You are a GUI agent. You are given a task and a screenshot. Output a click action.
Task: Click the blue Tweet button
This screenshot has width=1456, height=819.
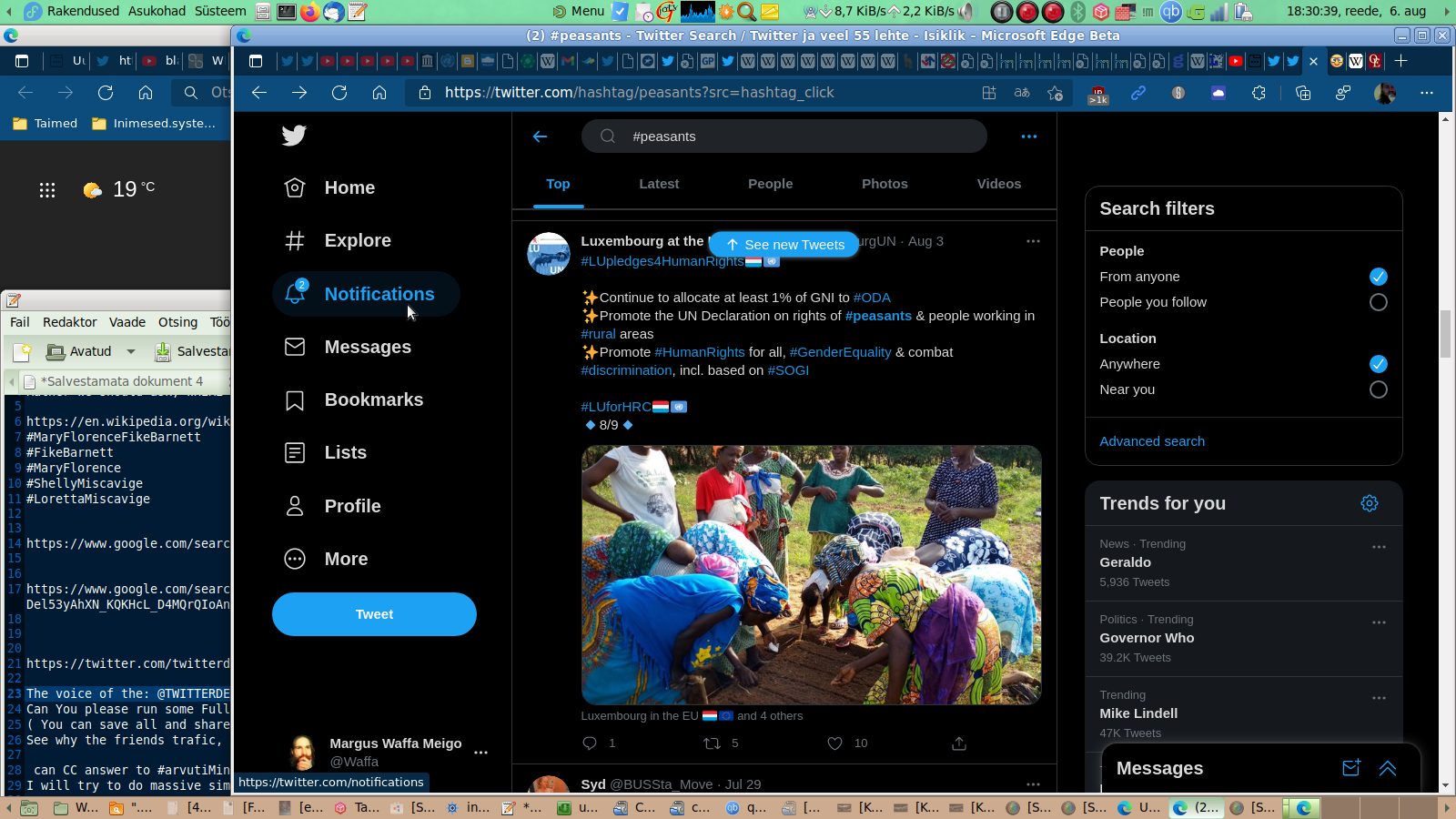374,614
